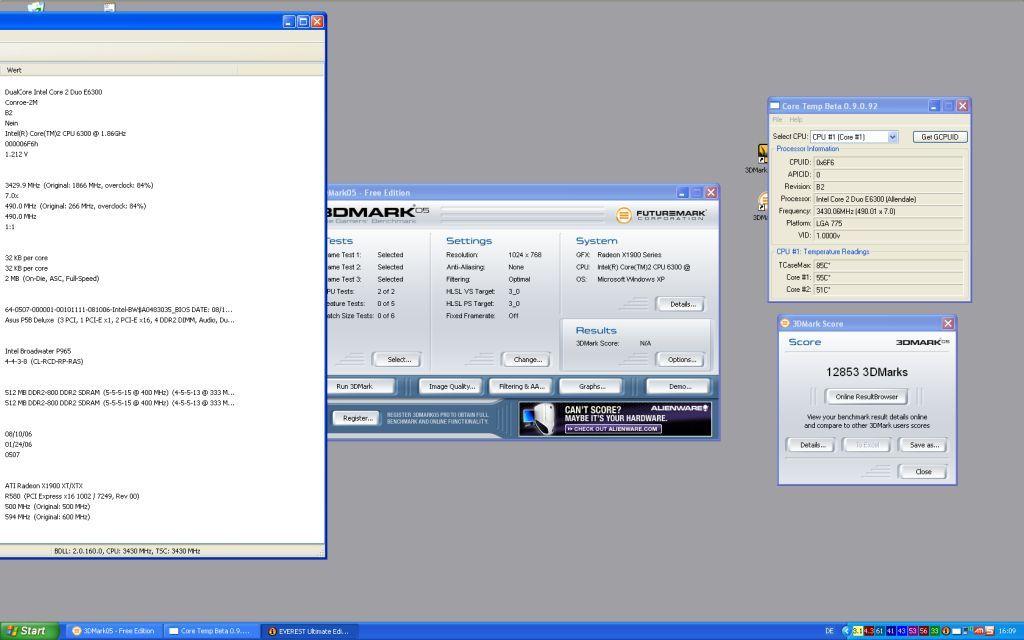Click the tray temperature icon showing 41

(891, 631)
